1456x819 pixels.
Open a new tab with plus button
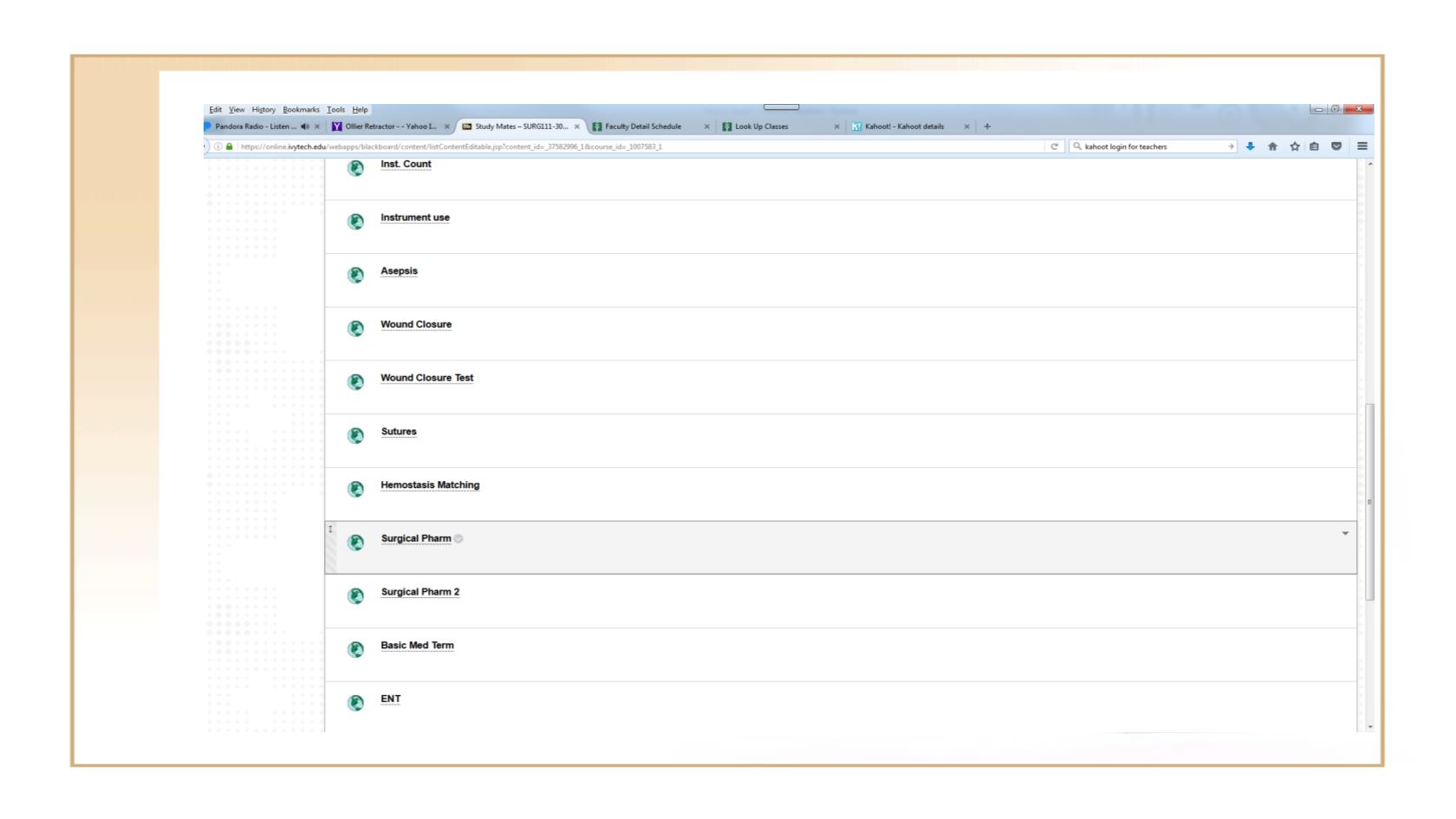(987, 127)
